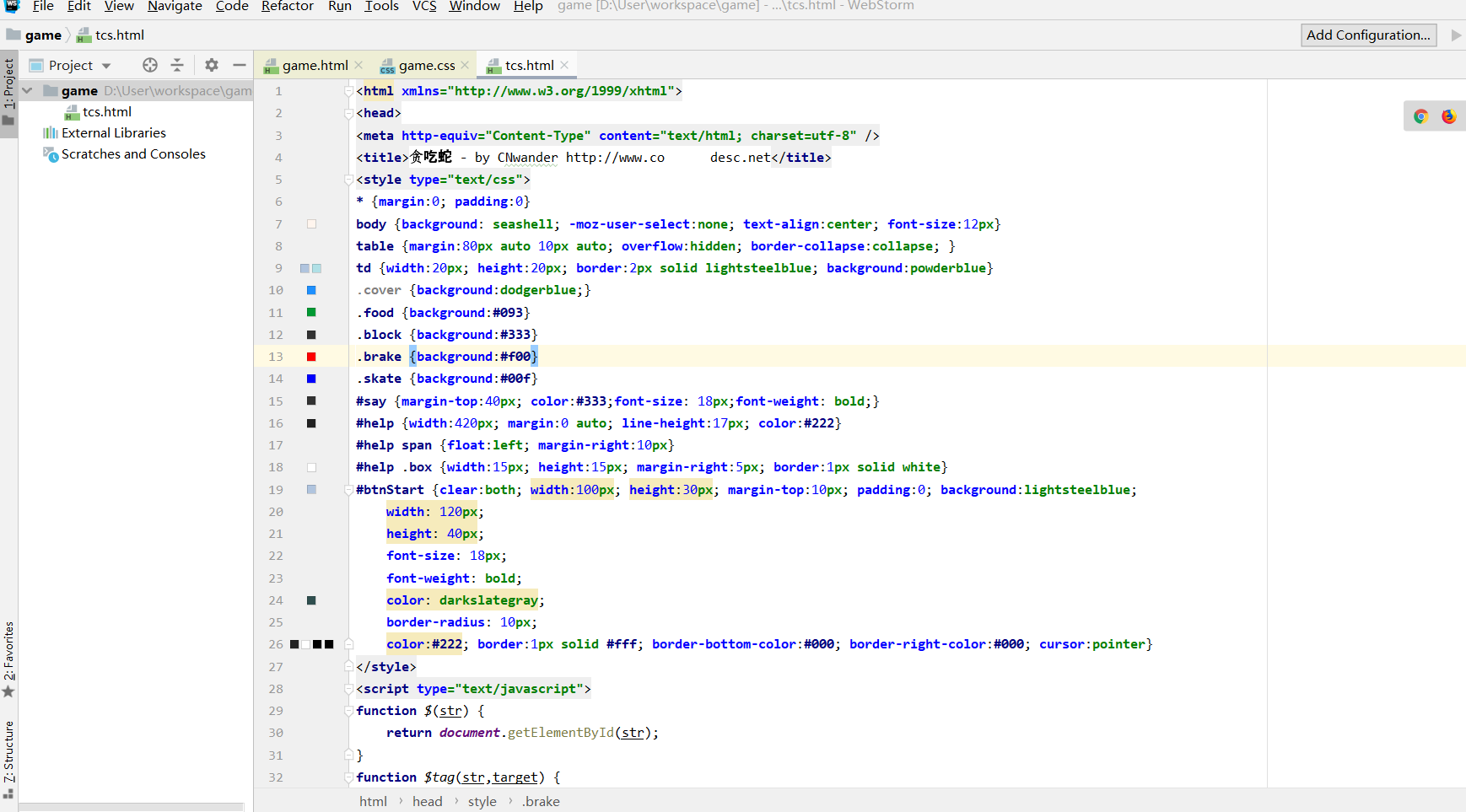Click the WebStorm logo icon
Screen dimensions: 1466x812
(12, 6)
